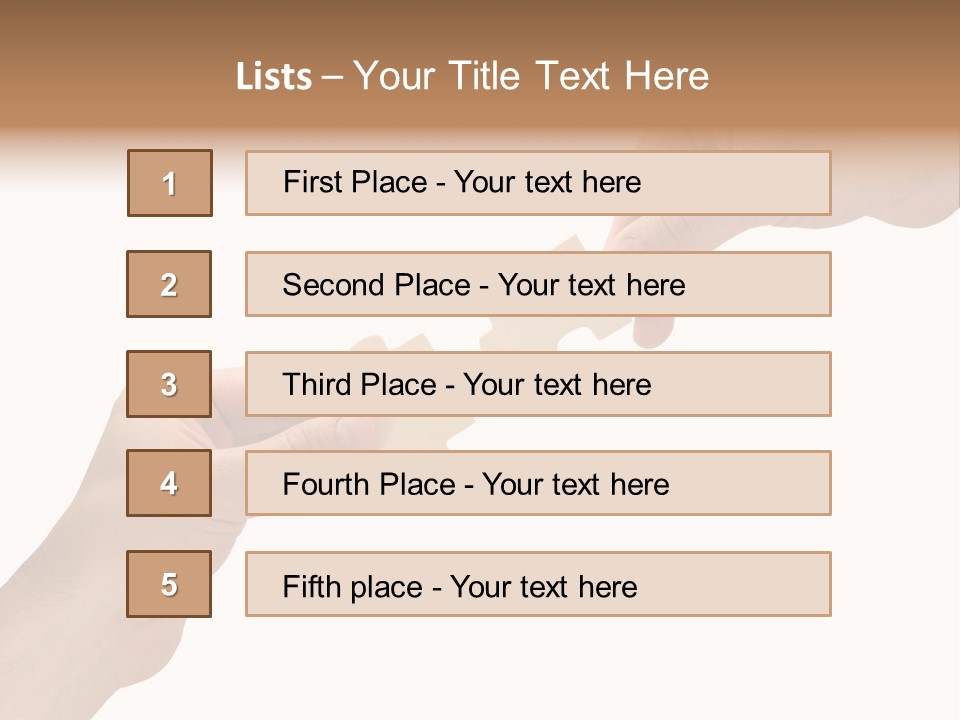Click the 'Fourth Place' text box
The height and width of the screenshot is (720, 960).
538,483
